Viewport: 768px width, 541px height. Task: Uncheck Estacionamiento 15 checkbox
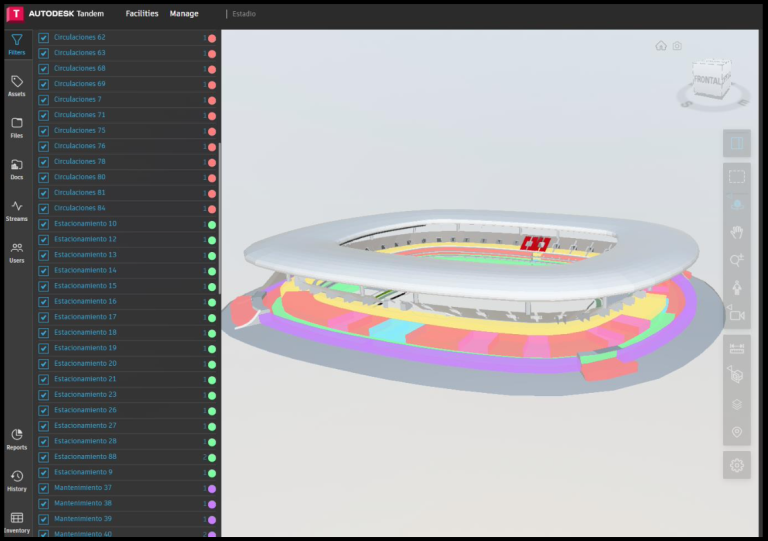click(44, 286)
